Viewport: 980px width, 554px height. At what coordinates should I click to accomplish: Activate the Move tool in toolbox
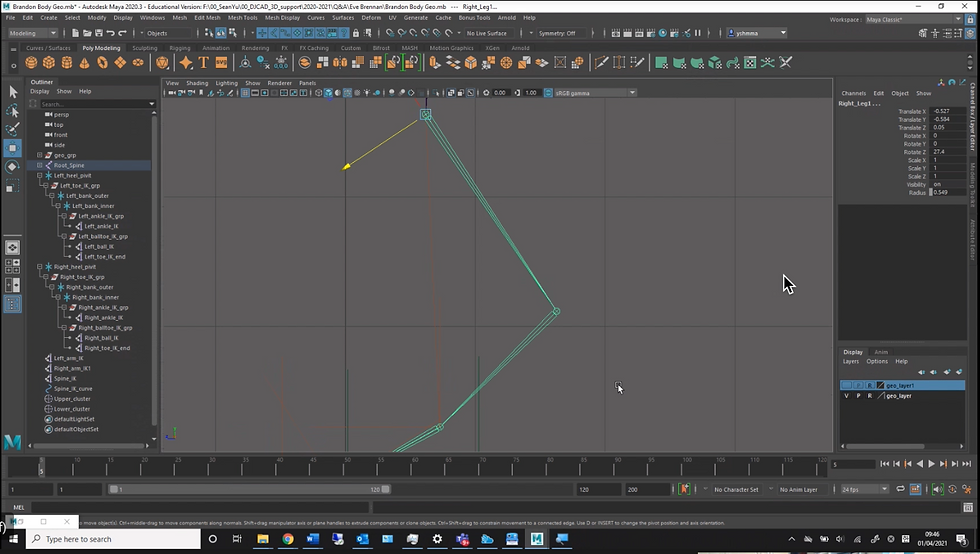point(12,148)
